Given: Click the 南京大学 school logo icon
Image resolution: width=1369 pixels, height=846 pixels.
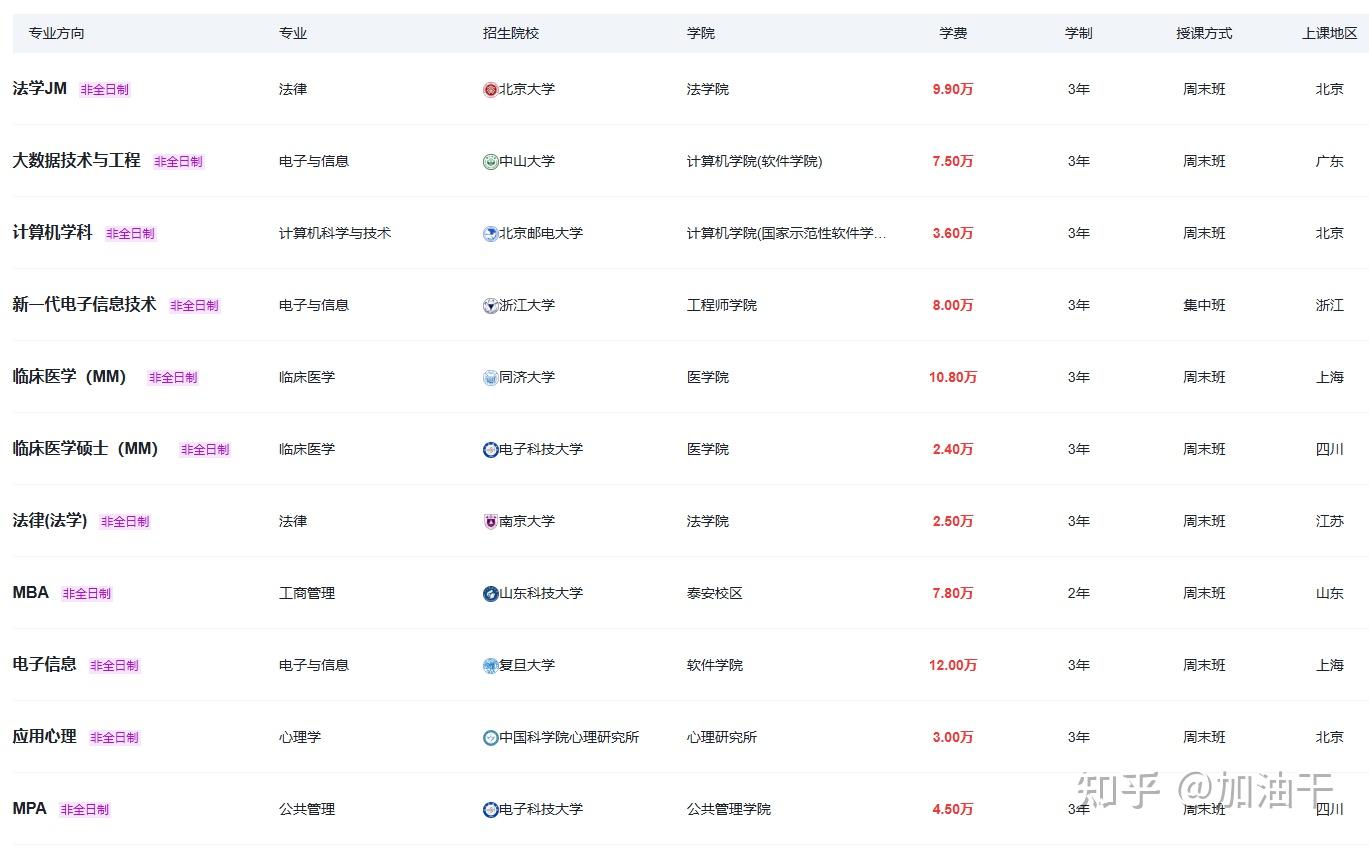Looking at the screenshot, I should (x=490, y=522).
